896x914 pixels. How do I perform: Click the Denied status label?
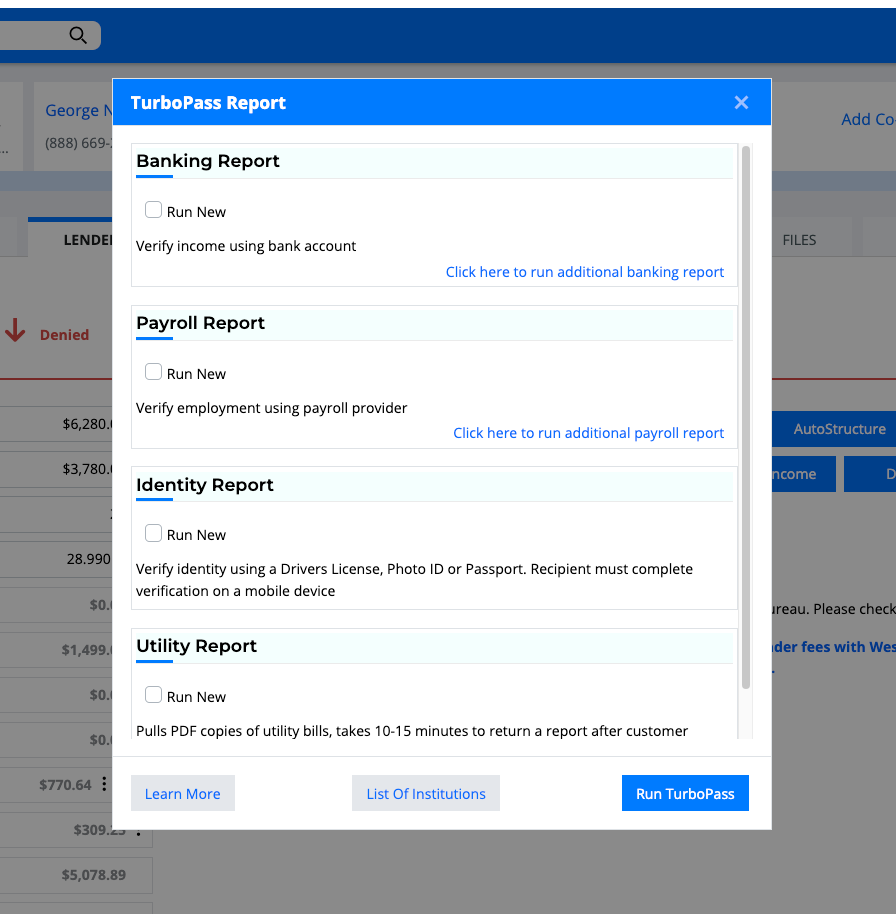tap(65, 335)
